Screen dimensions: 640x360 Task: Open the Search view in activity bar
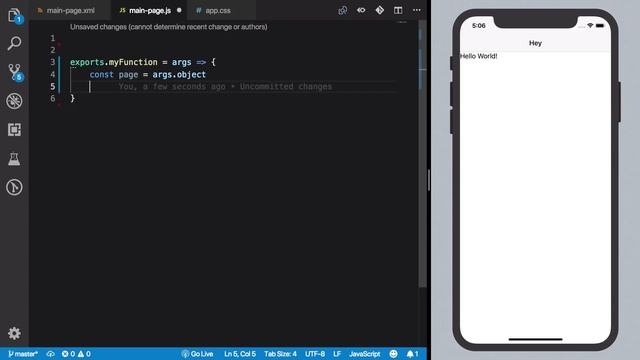tap(14, 43)
